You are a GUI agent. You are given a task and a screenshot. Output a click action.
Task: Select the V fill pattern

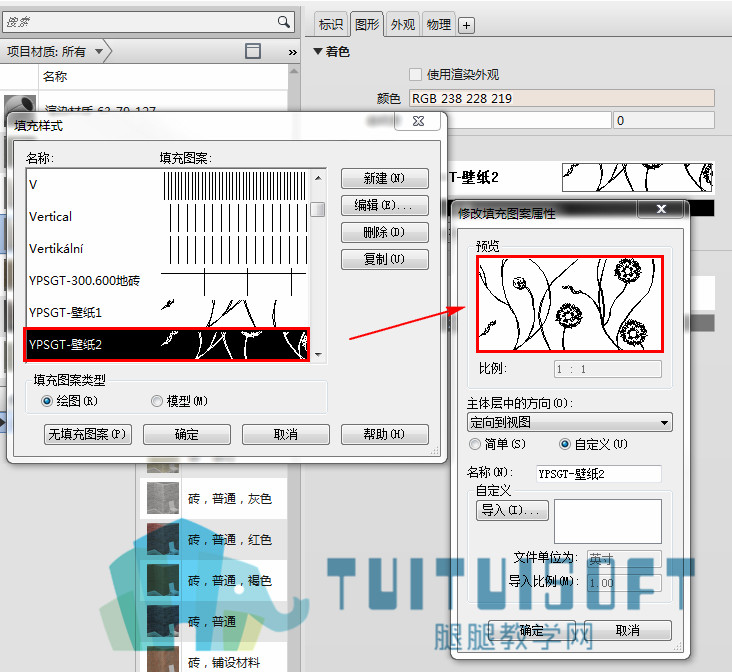coord(168,184)
